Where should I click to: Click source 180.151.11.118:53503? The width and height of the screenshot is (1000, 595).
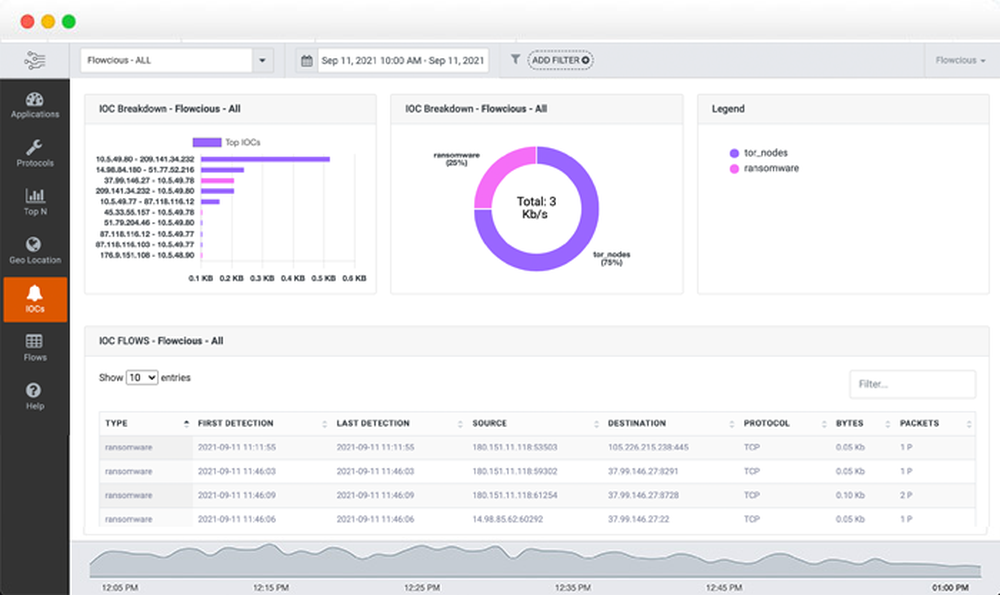[515, 447]
